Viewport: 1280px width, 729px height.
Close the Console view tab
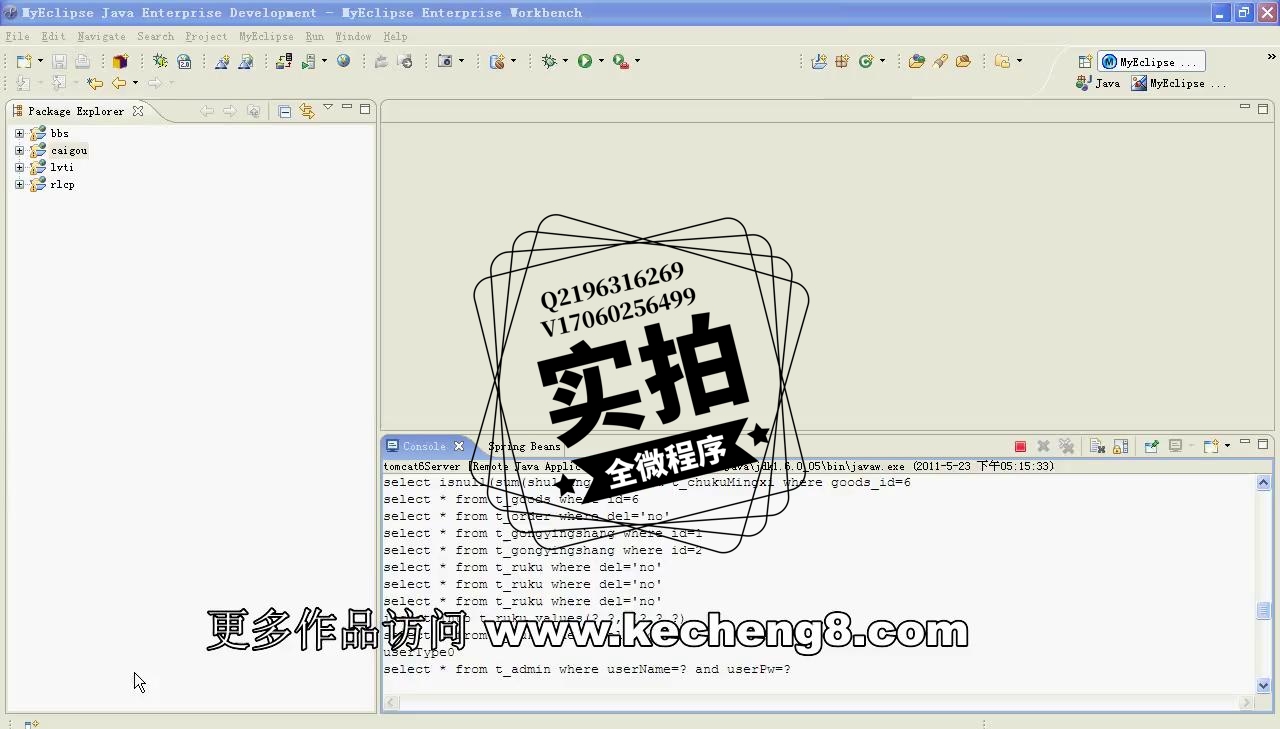(x=459, y=446)
